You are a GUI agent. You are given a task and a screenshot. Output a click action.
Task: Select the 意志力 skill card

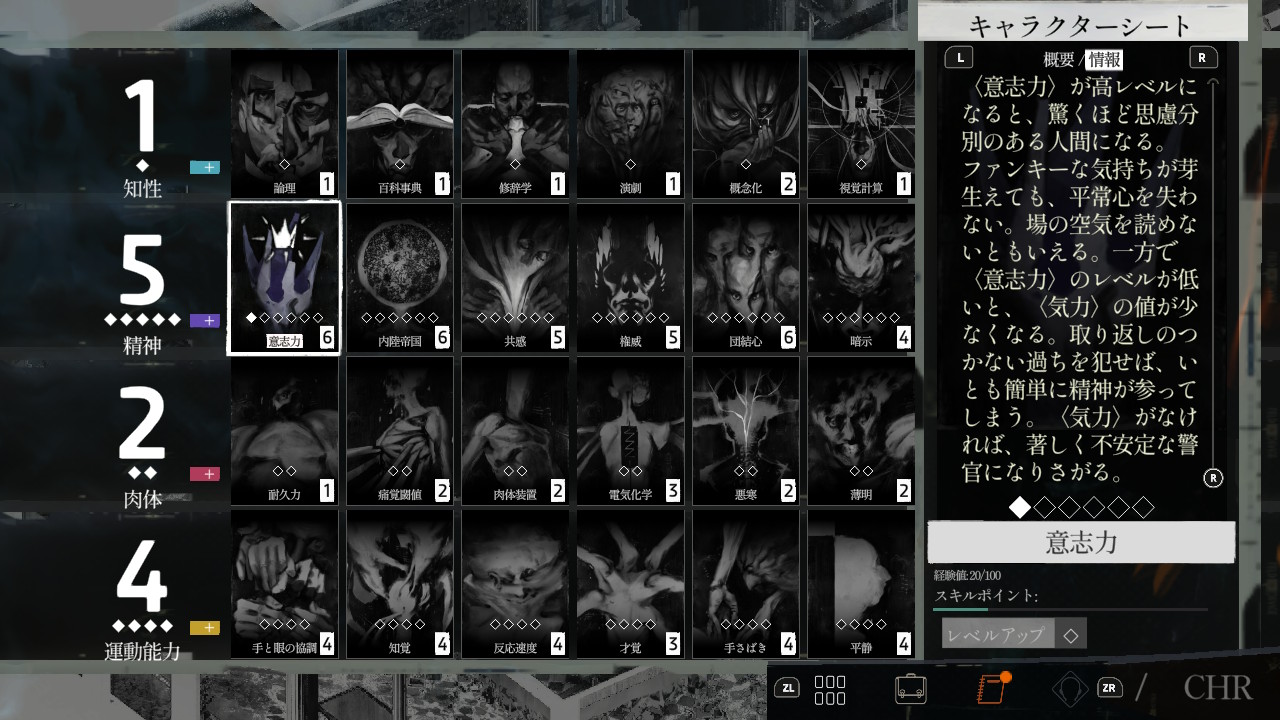285,278
